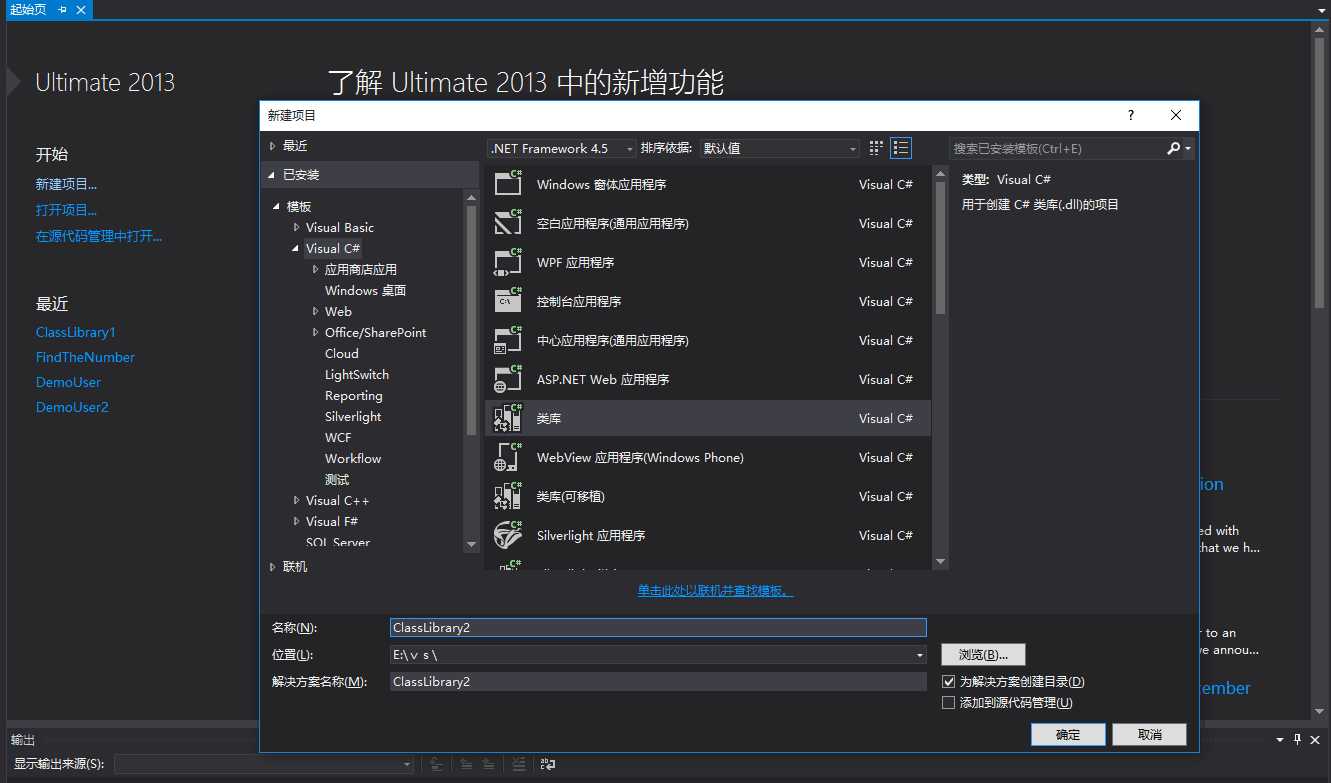Expand the Visual C++ tree node
This screenshot has height=783, width=1331.
coord(296,500)
